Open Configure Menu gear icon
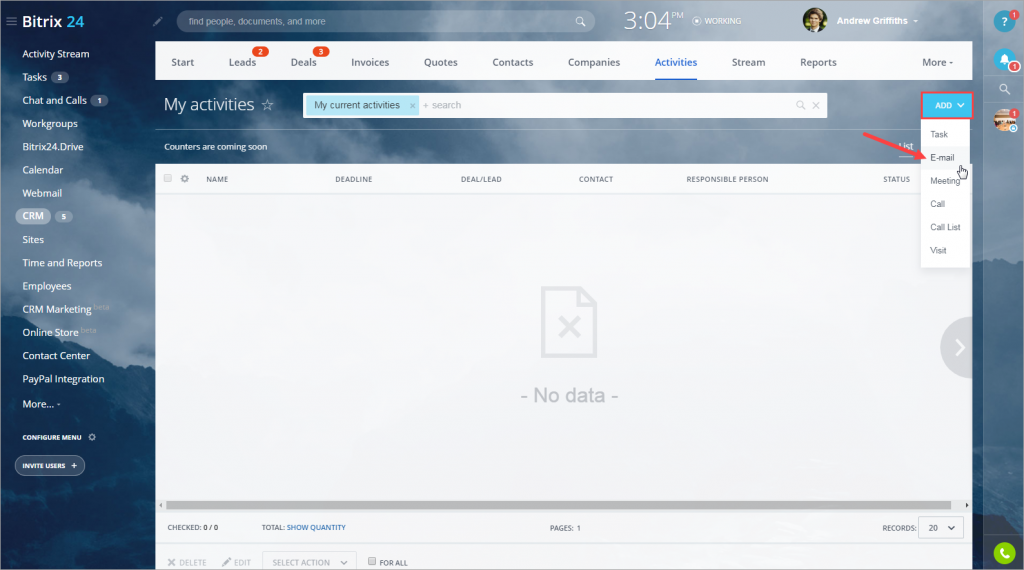The width and height of the screenshot is (1024, 570). click(92, 437)
